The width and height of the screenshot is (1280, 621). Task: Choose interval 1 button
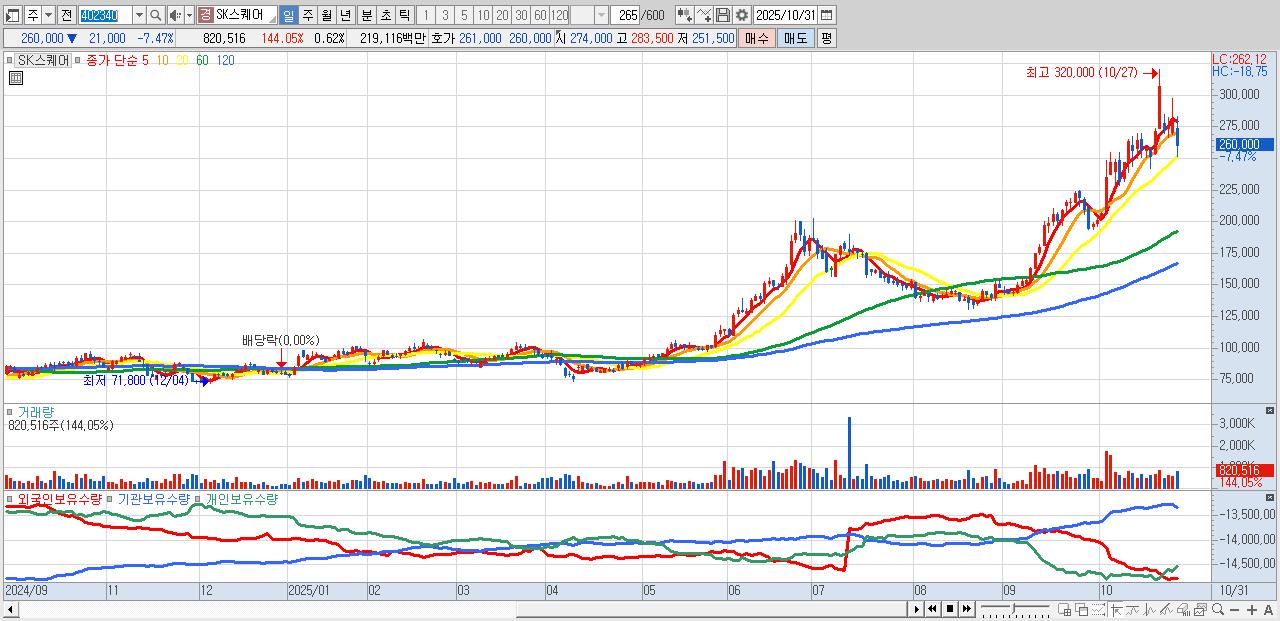tap(426, 15)
